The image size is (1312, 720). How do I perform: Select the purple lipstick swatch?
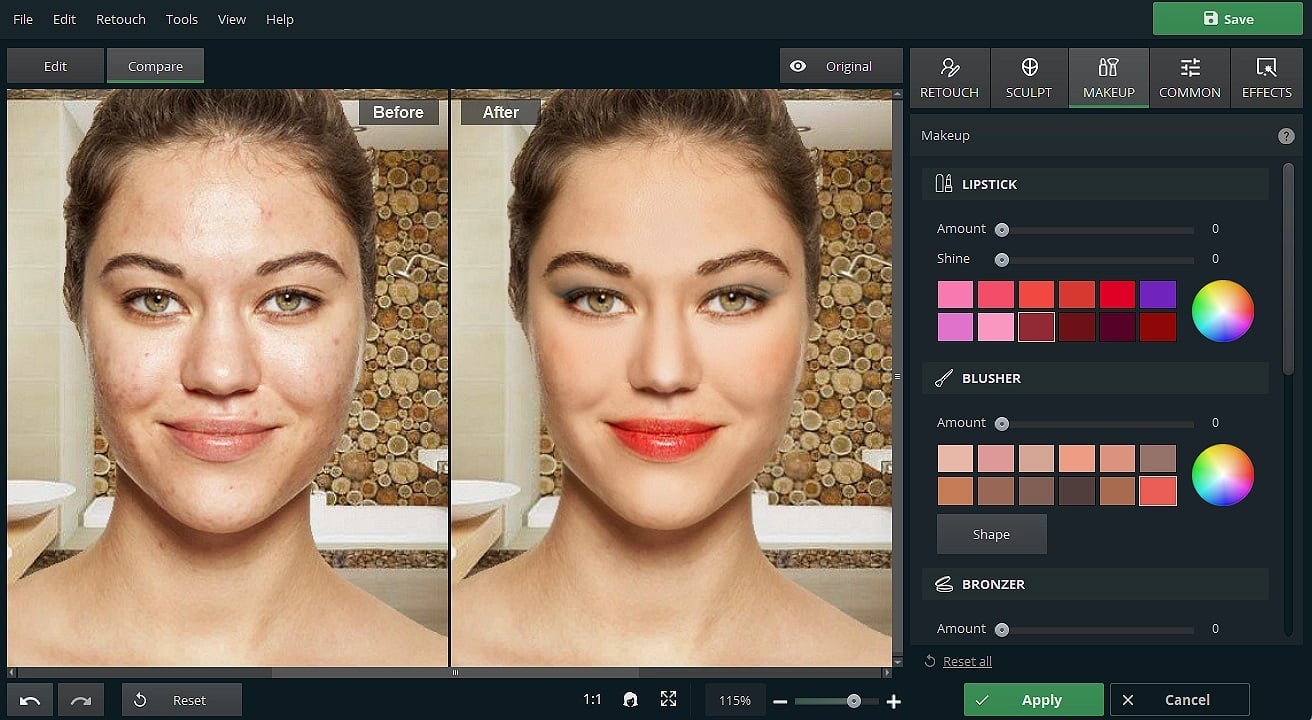click(1158, 294)
